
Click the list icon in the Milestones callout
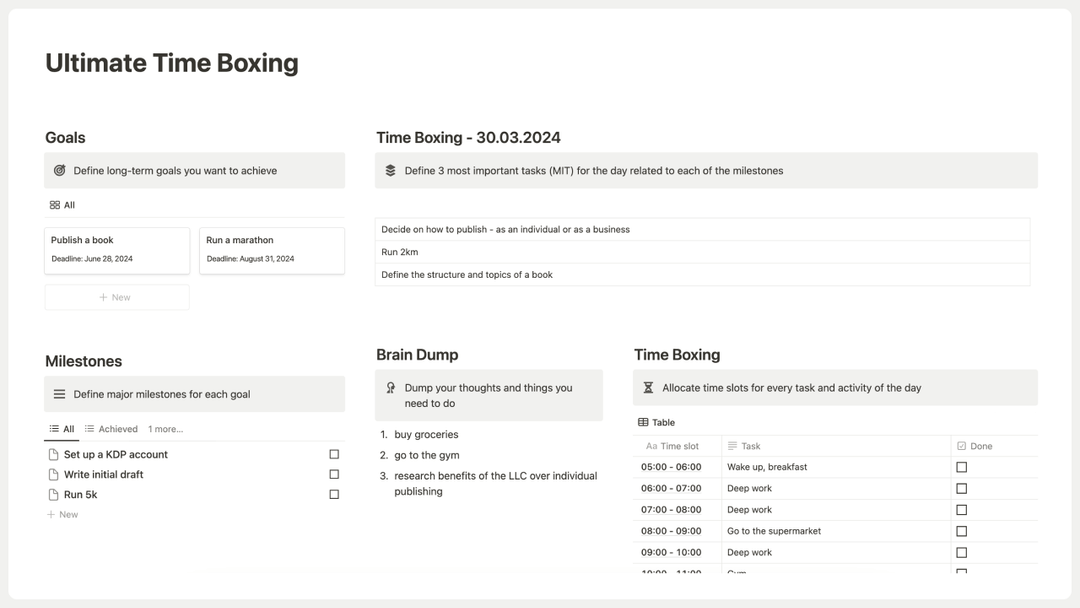[x=60, y=393]
